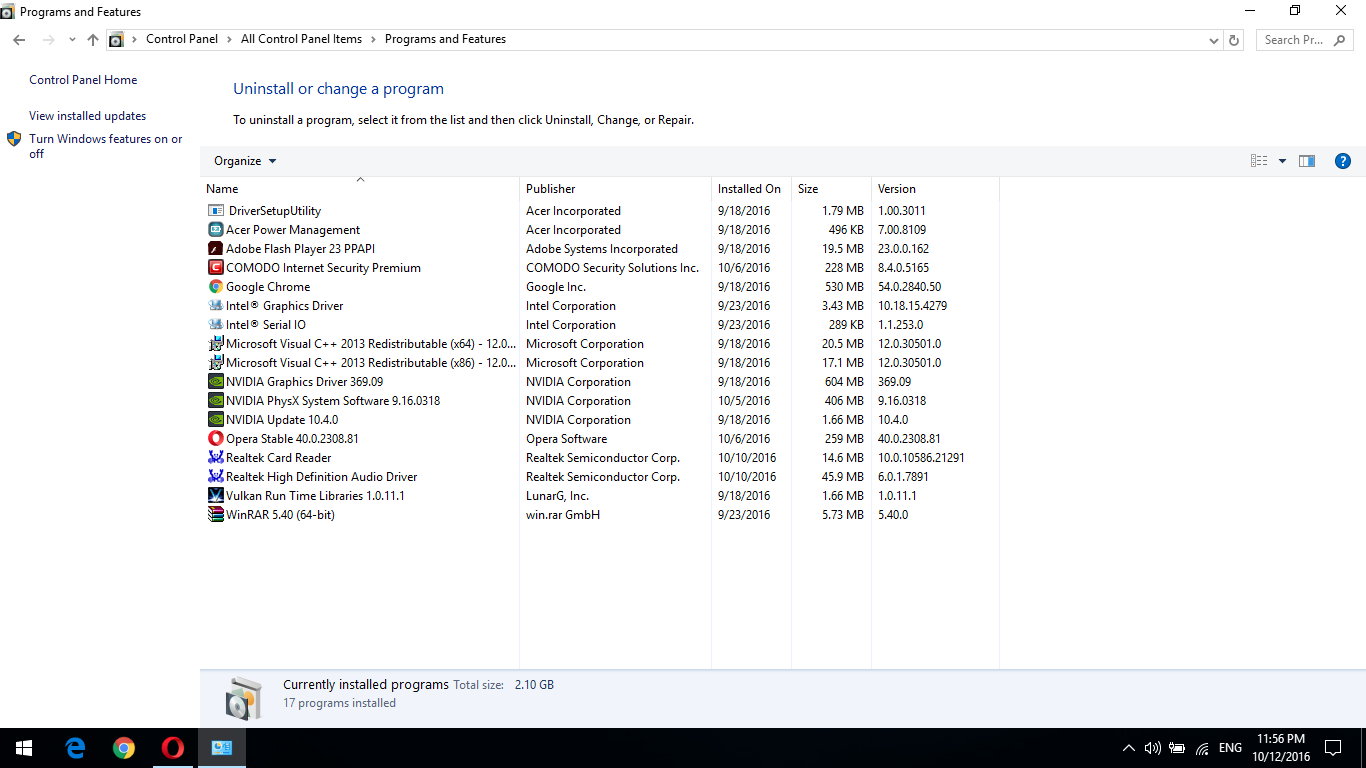
Task: Click the Google Chrome icon in program list
Action: click(216, 287)
